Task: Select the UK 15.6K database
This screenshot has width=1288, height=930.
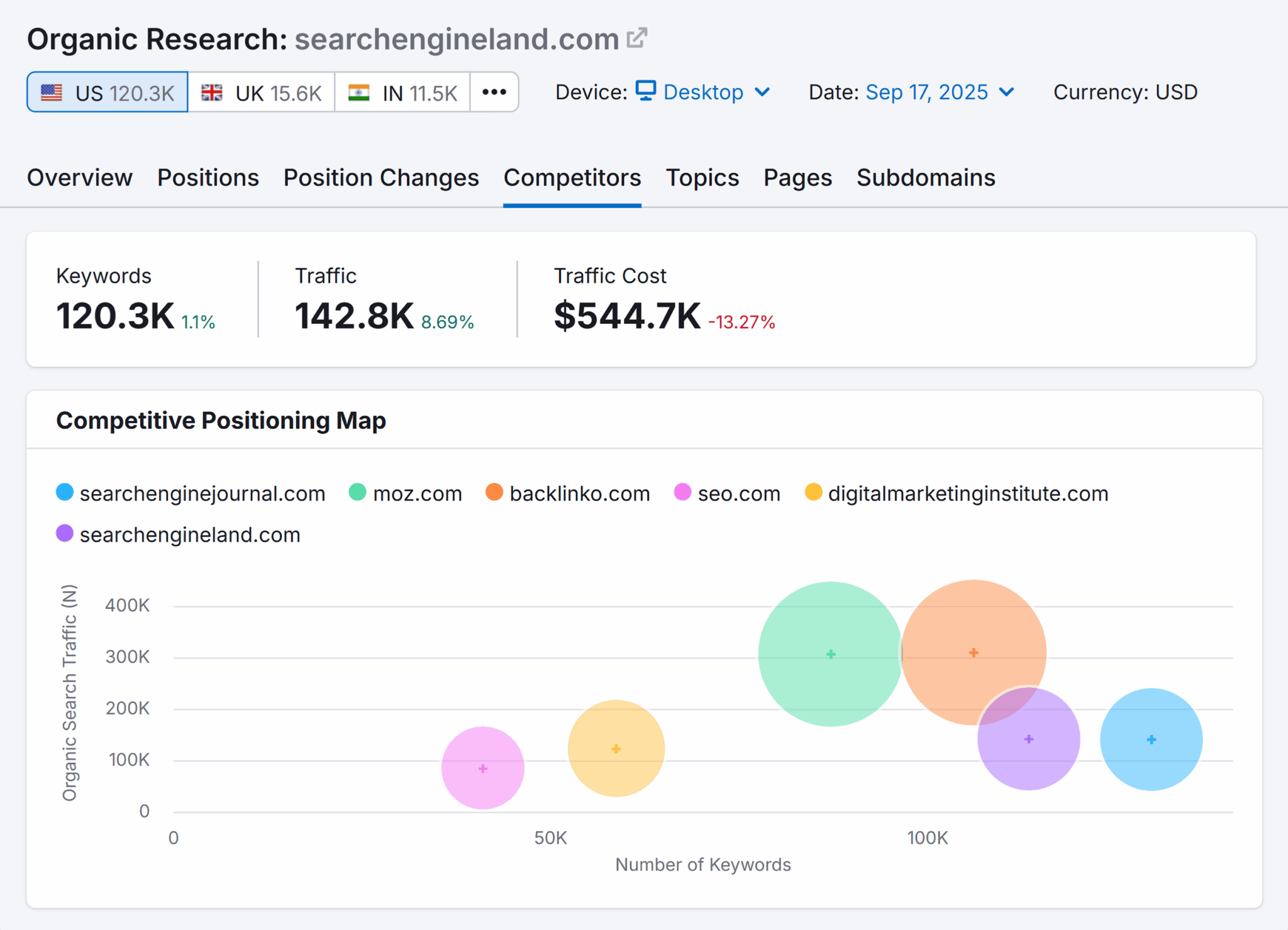Action: [262, 92]
